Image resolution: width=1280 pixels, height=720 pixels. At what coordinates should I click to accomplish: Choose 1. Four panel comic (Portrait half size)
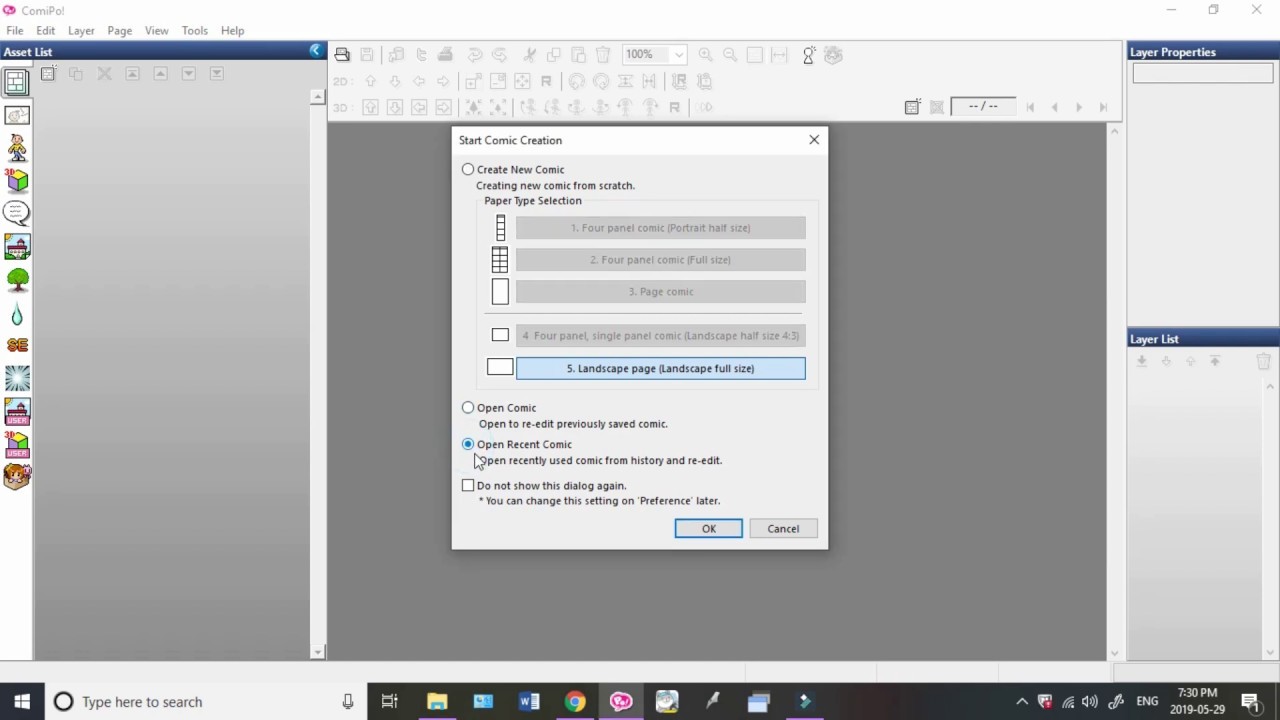pos(660,228)
